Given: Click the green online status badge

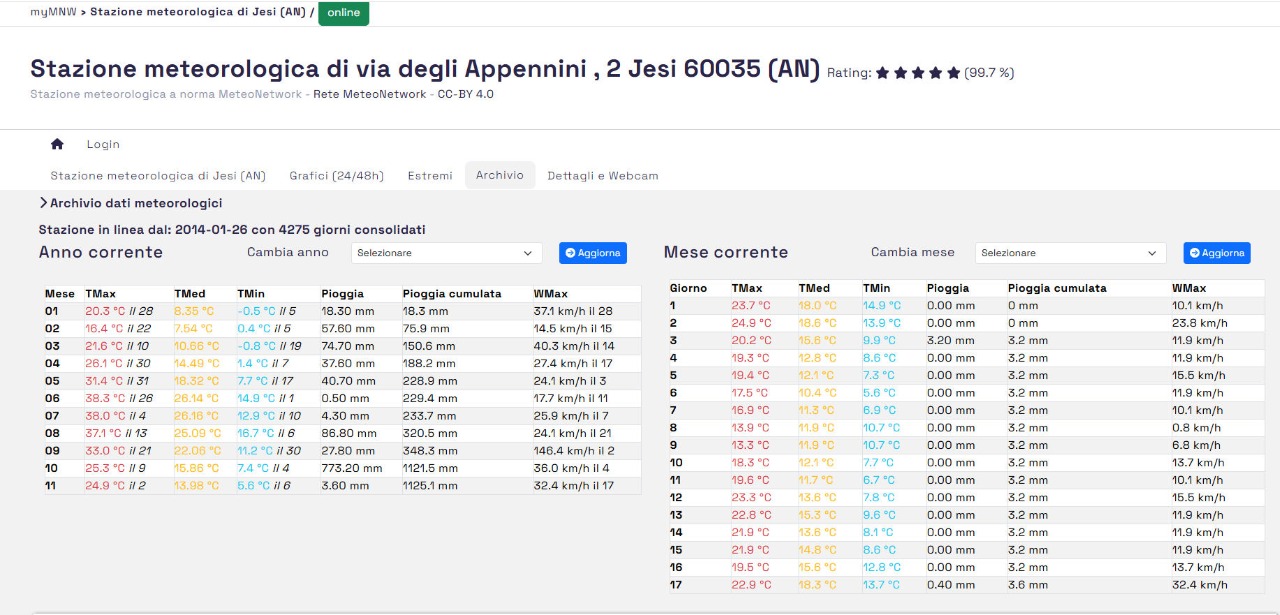Looking at the screenshot, I should point(343,13).
